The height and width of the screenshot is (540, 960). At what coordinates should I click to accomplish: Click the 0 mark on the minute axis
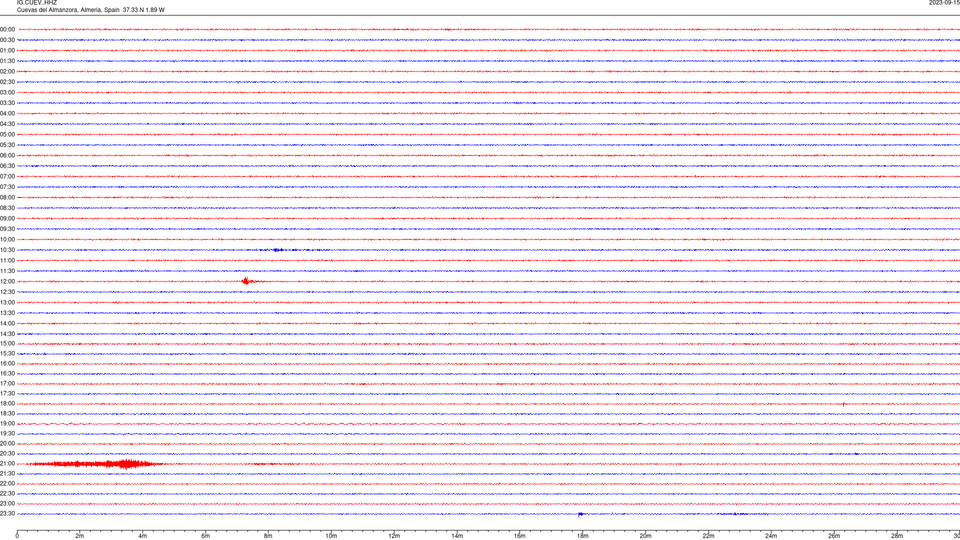pos(17,536)
